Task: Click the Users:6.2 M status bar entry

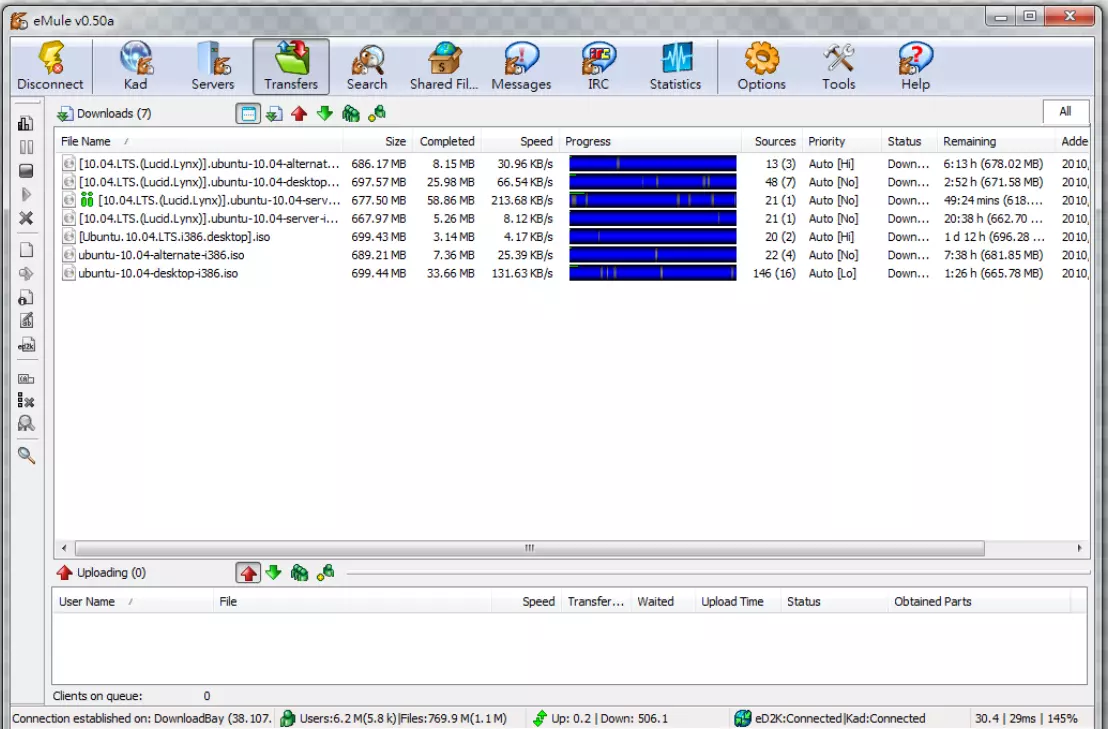Action: tap(393, 718)
